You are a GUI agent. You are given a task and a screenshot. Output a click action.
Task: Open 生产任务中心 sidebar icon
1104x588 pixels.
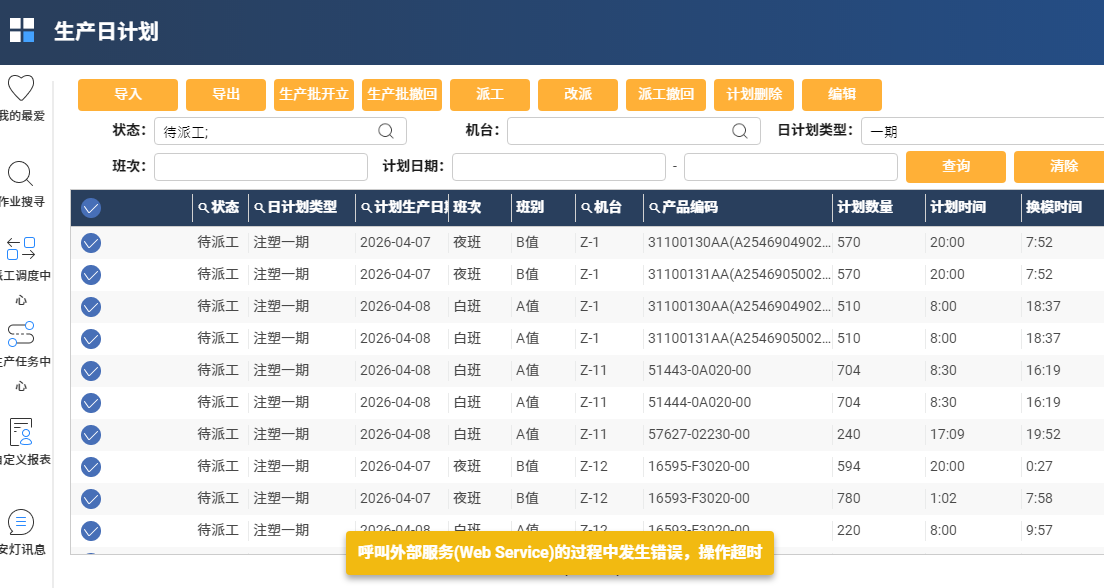21,334
